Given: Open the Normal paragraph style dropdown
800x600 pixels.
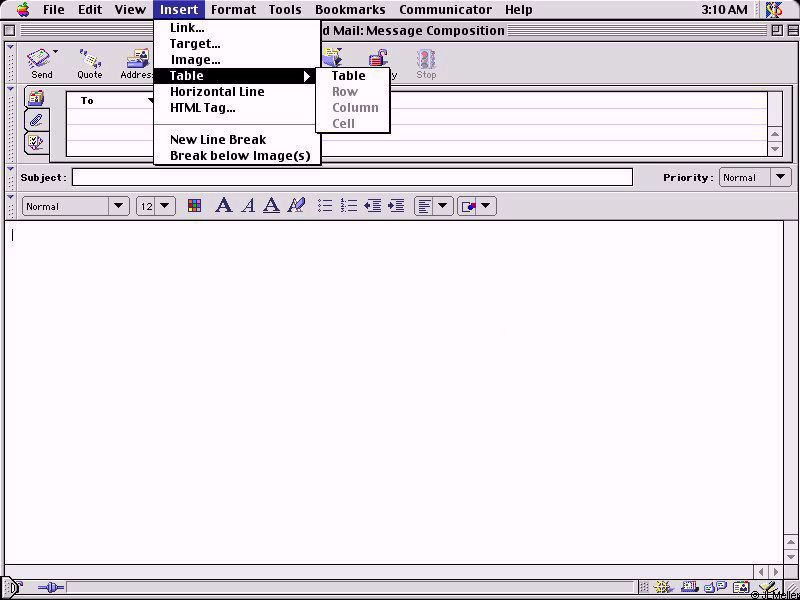Looking at the screenshot, I should point(76,206).
